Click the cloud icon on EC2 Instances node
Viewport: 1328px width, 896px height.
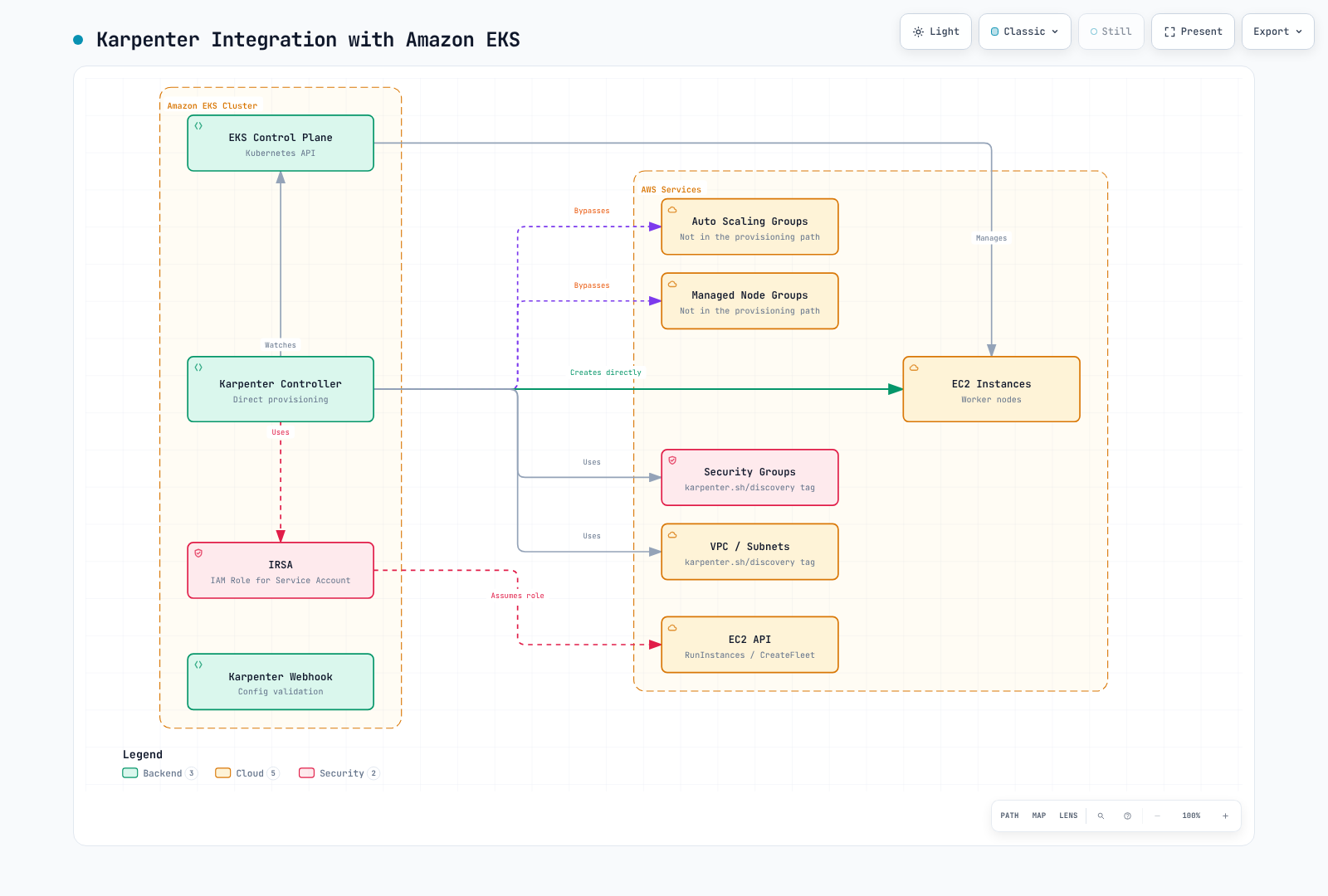914,368
